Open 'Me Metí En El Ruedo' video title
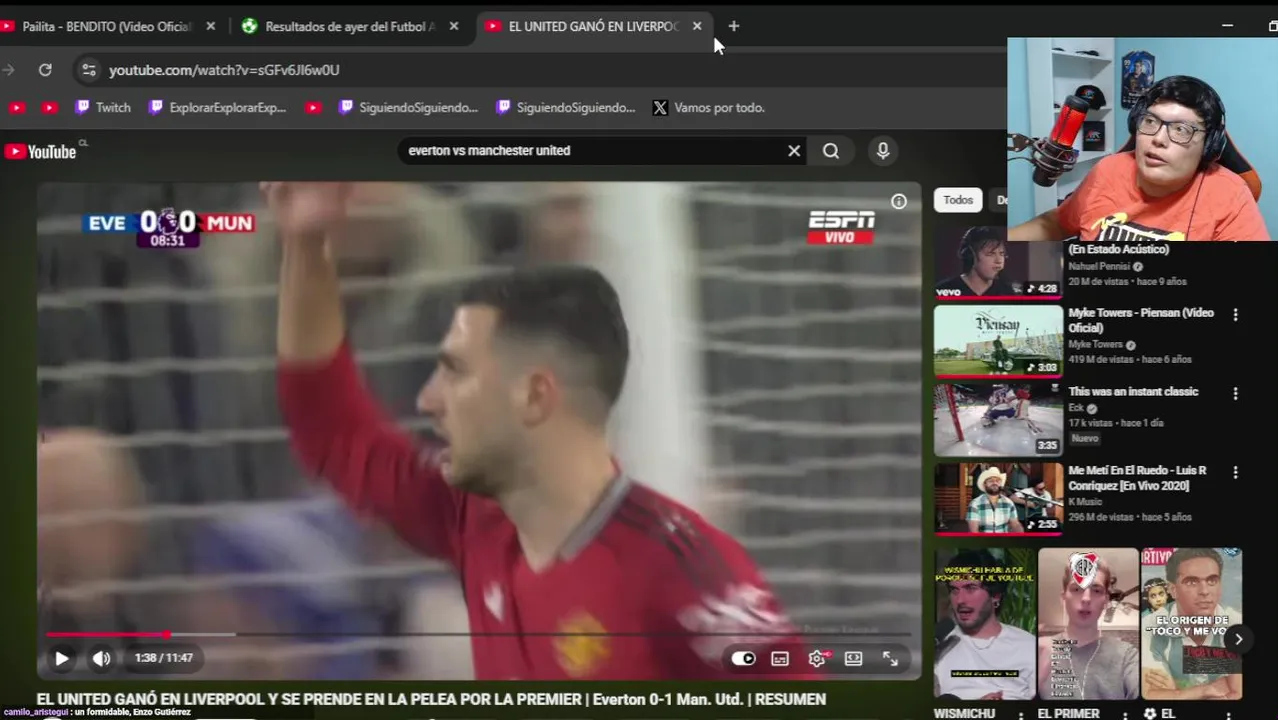This screenshot has height=720, width=1278. coord(1137,478)
